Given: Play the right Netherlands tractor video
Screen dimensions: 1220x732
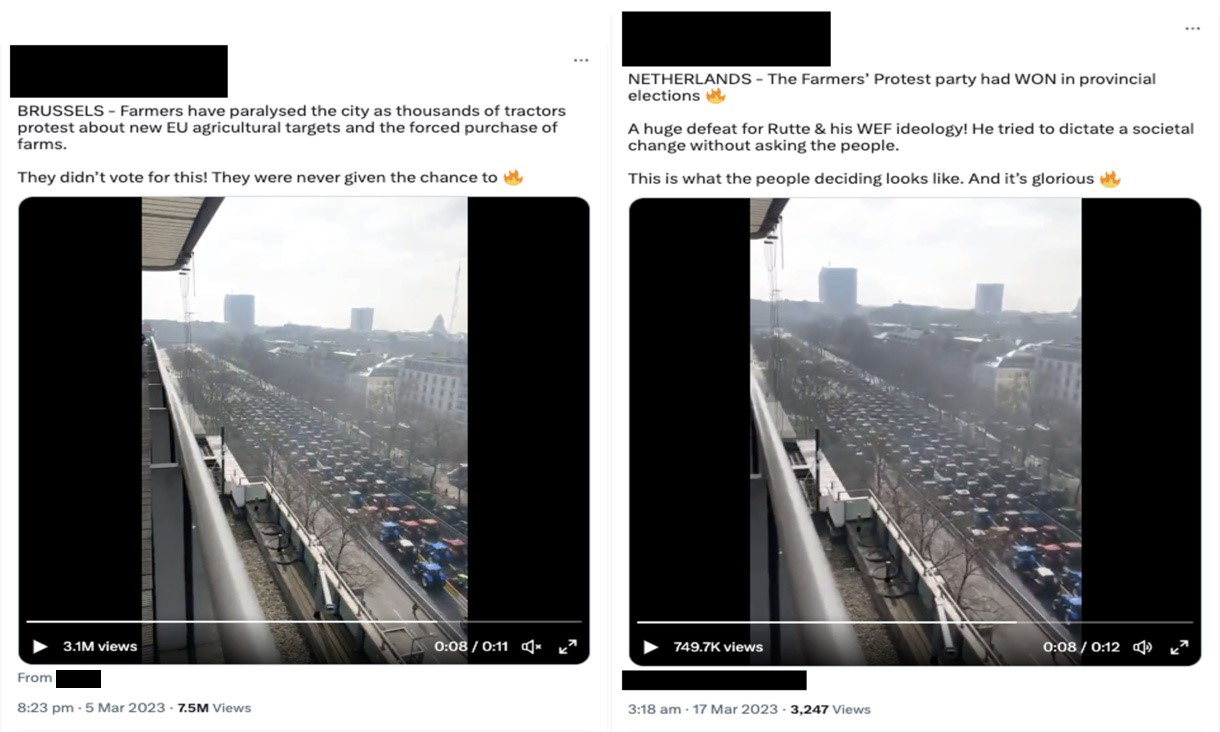Looking at the screenshot, I should pyautogui.click(x=651, y=647).
